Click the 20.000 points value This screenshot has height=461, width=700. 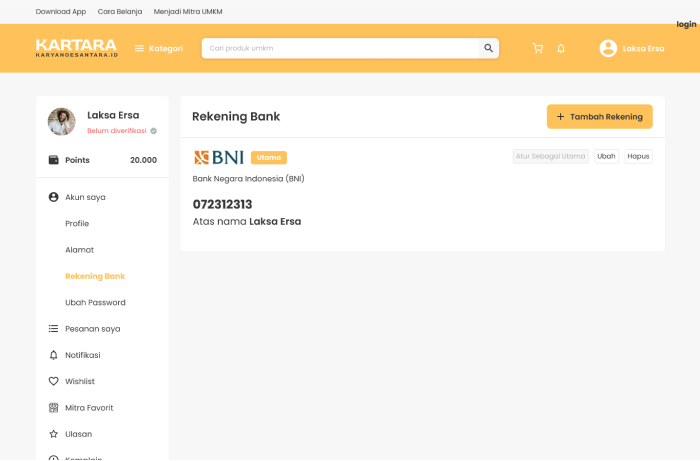[143, 160]
